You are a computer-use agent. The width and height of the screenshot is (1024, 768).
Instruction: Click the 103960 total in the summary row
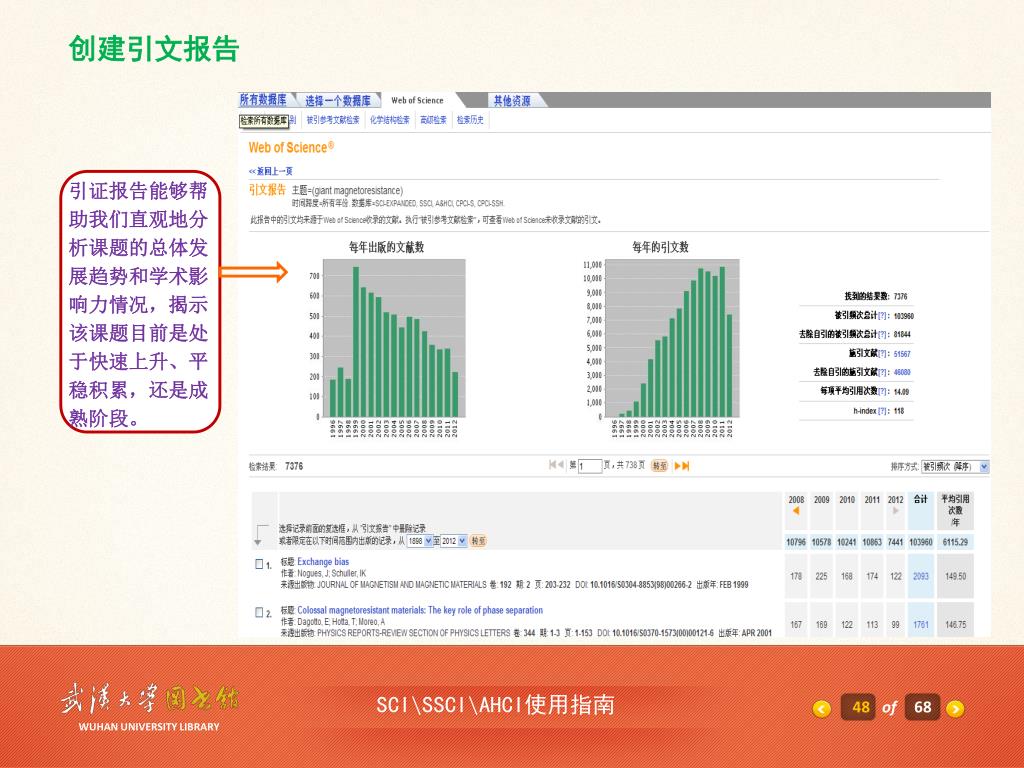tap(921, 542)
